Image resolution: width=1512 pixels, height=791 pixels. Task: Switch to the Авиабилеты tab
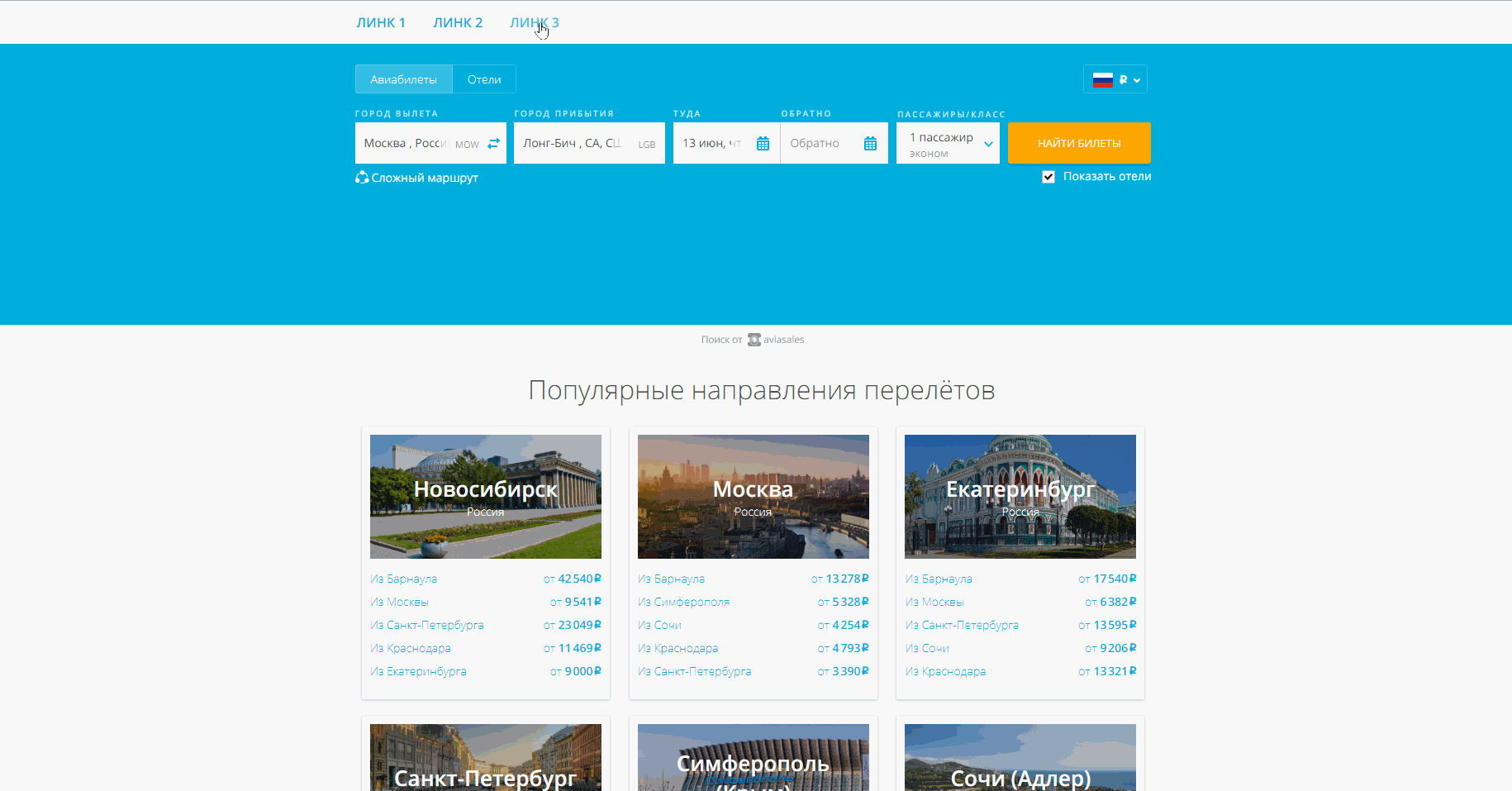(x=404, y=79)
